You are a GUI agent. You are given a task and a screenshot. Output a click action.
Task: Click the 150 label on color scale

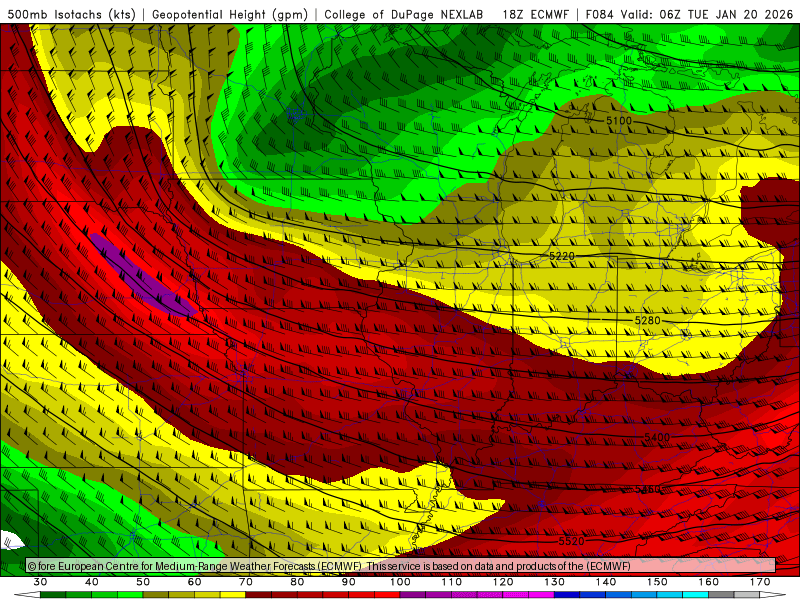click(x=657, y=582)
